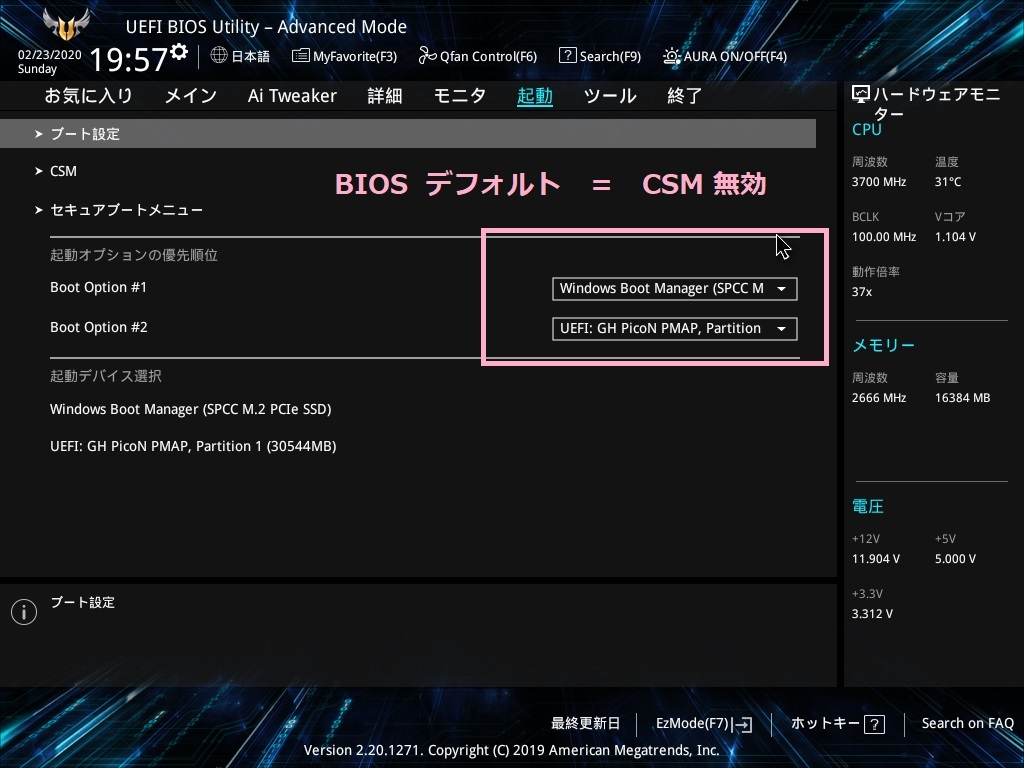Viewport: 1024px width, 768px height.
Task: Click the 電圧 section heading
Action: 868,506
